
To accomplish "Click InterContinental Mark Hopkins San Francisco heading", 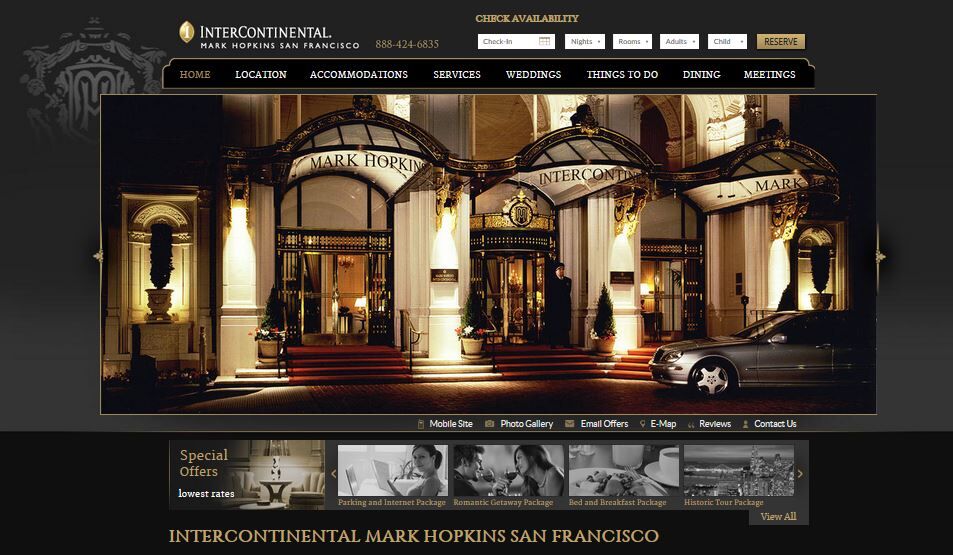I will (x=413, y=536).
